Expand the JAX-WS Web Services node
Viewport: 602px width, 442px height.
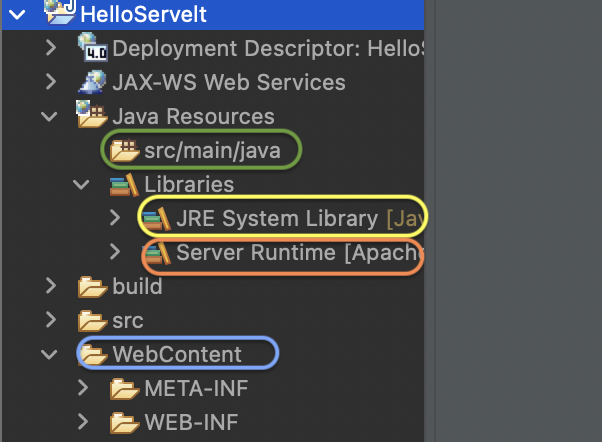tap(51, 82)
